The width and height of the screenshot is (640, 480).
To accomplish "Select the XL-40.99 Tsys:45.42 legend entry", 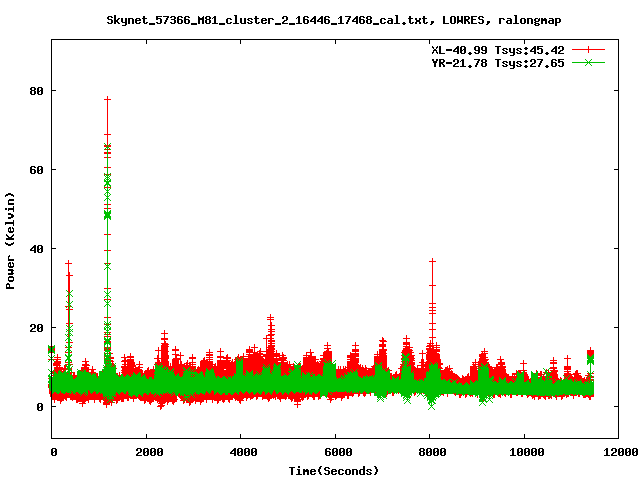I will 498,50.
